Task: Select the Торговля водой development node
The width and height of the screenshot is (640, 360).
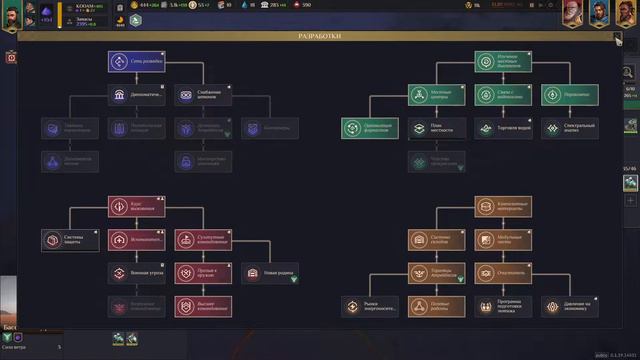Action: click(503, 129)
